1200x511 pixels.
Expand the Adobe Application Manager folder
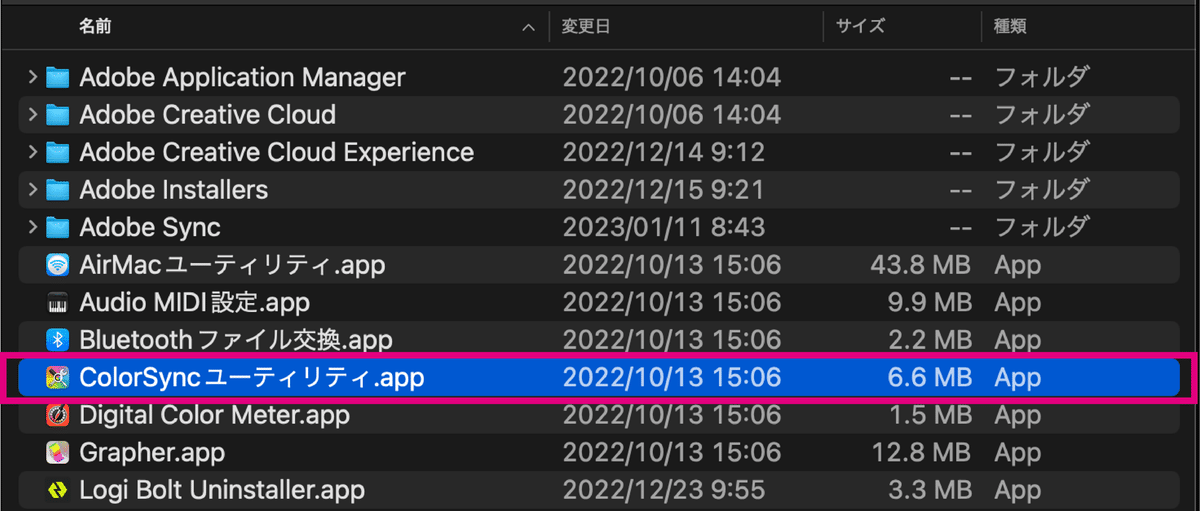(33, 77)
